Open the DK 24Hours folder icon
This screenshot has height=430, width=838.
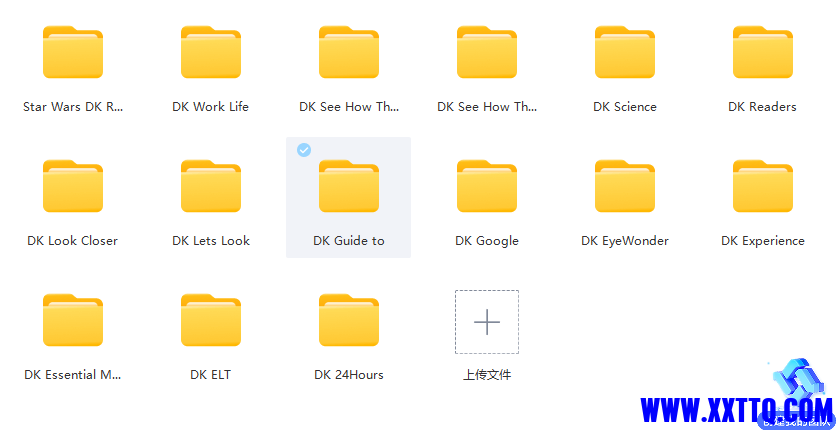349,320
